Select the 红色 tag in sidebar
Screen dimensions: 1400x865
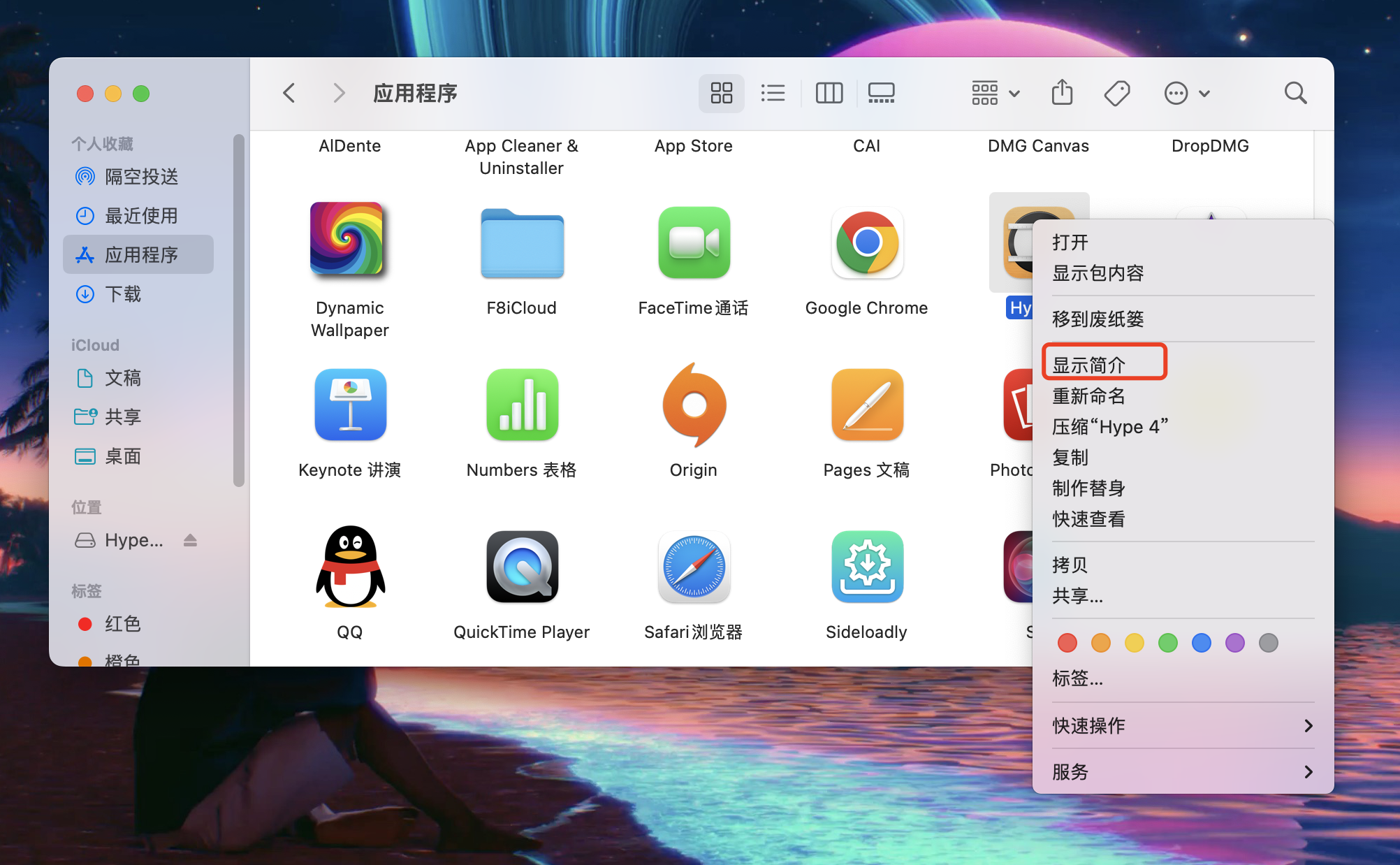tap(138, 624)
